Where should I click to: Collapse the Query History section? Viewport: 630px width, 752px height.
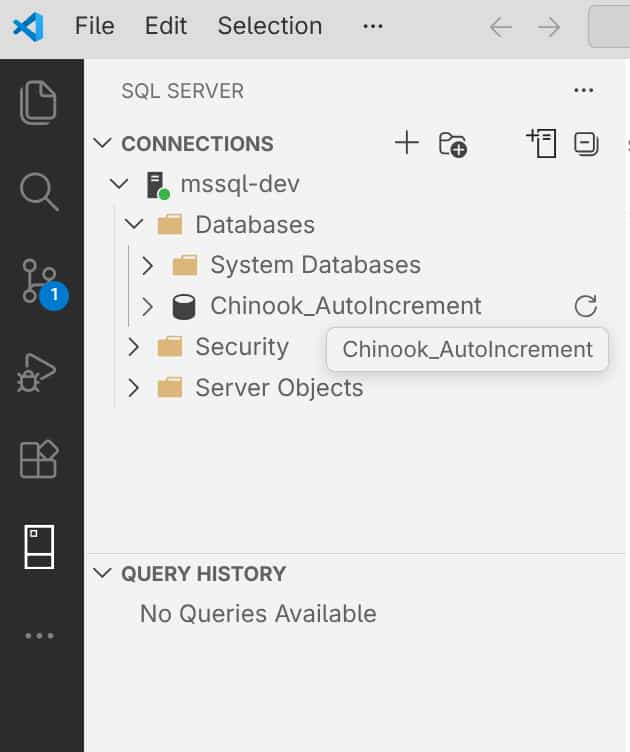[103, 573]
